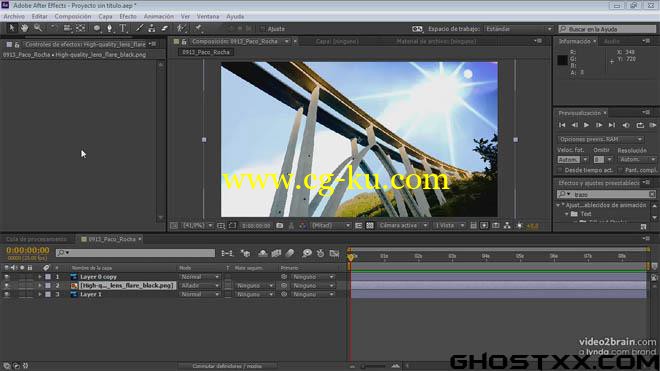
Task: Open composition mini-flowchart in timeline
Action: pyautogui.click(x=227, y=253)
